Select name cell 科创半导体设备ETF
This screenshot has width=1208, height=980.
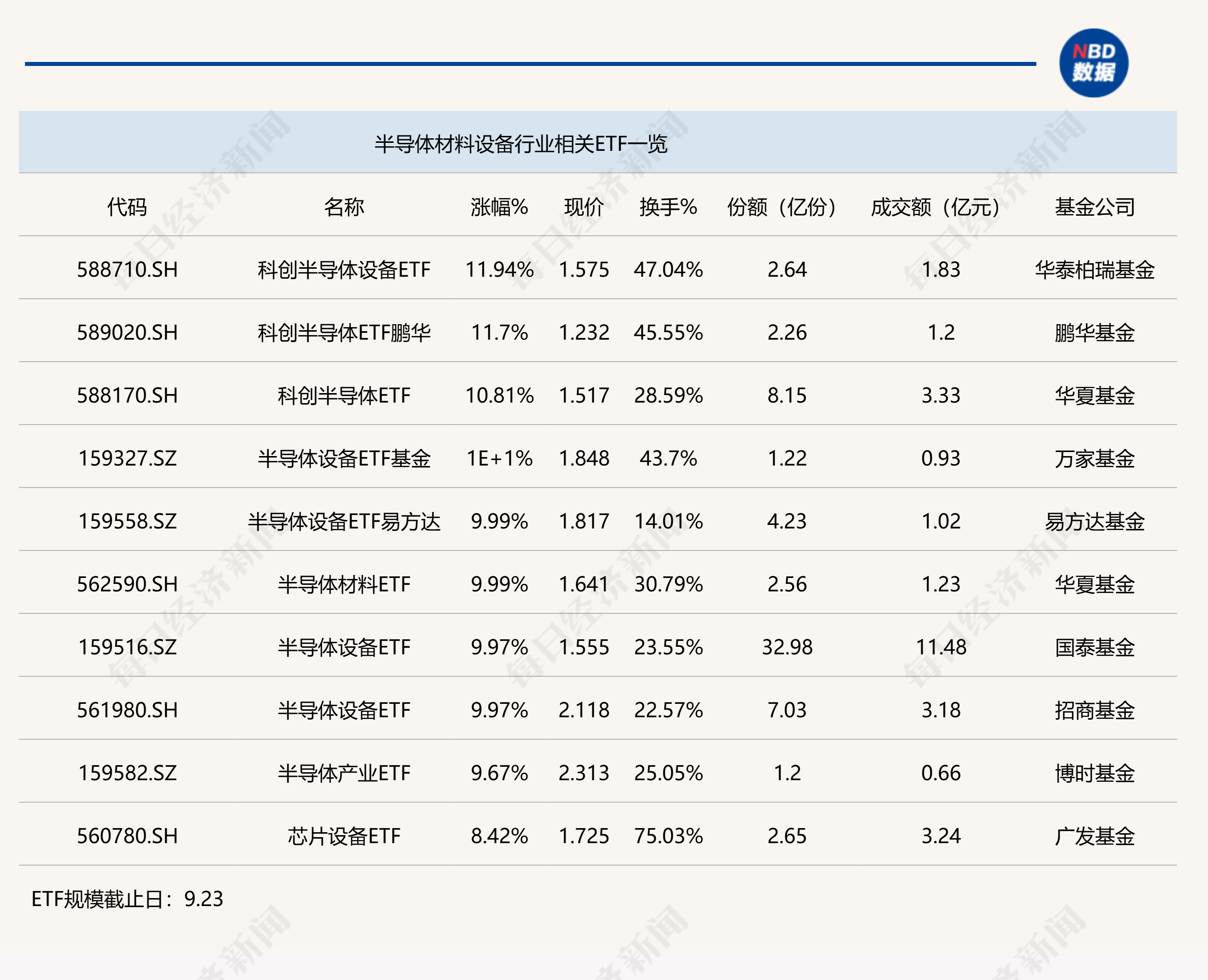pos(344,270)
